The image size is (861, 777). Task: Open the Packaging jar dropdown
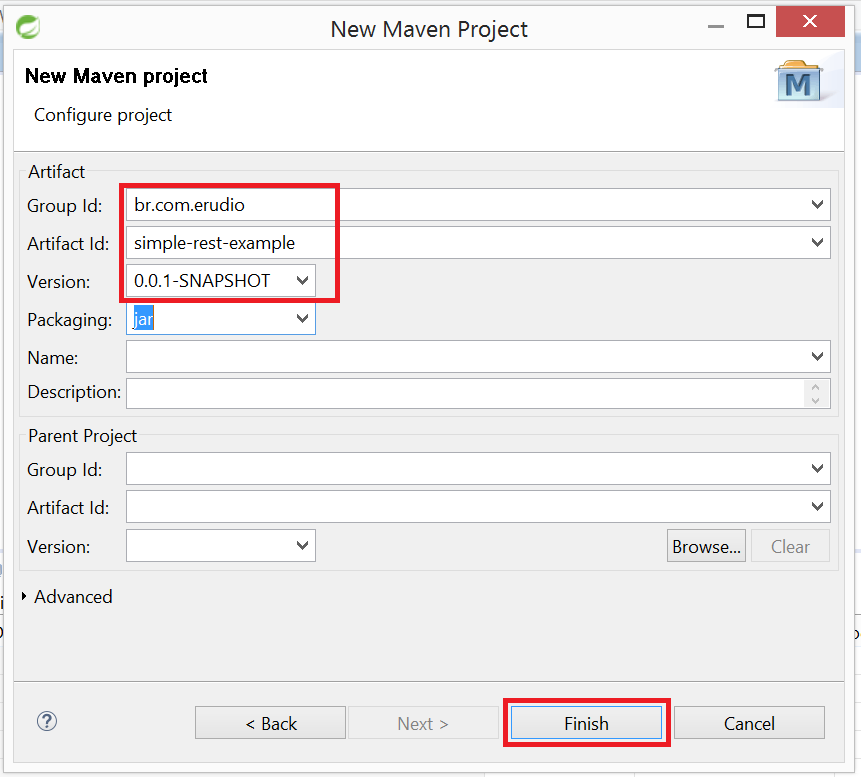[303, 319]
